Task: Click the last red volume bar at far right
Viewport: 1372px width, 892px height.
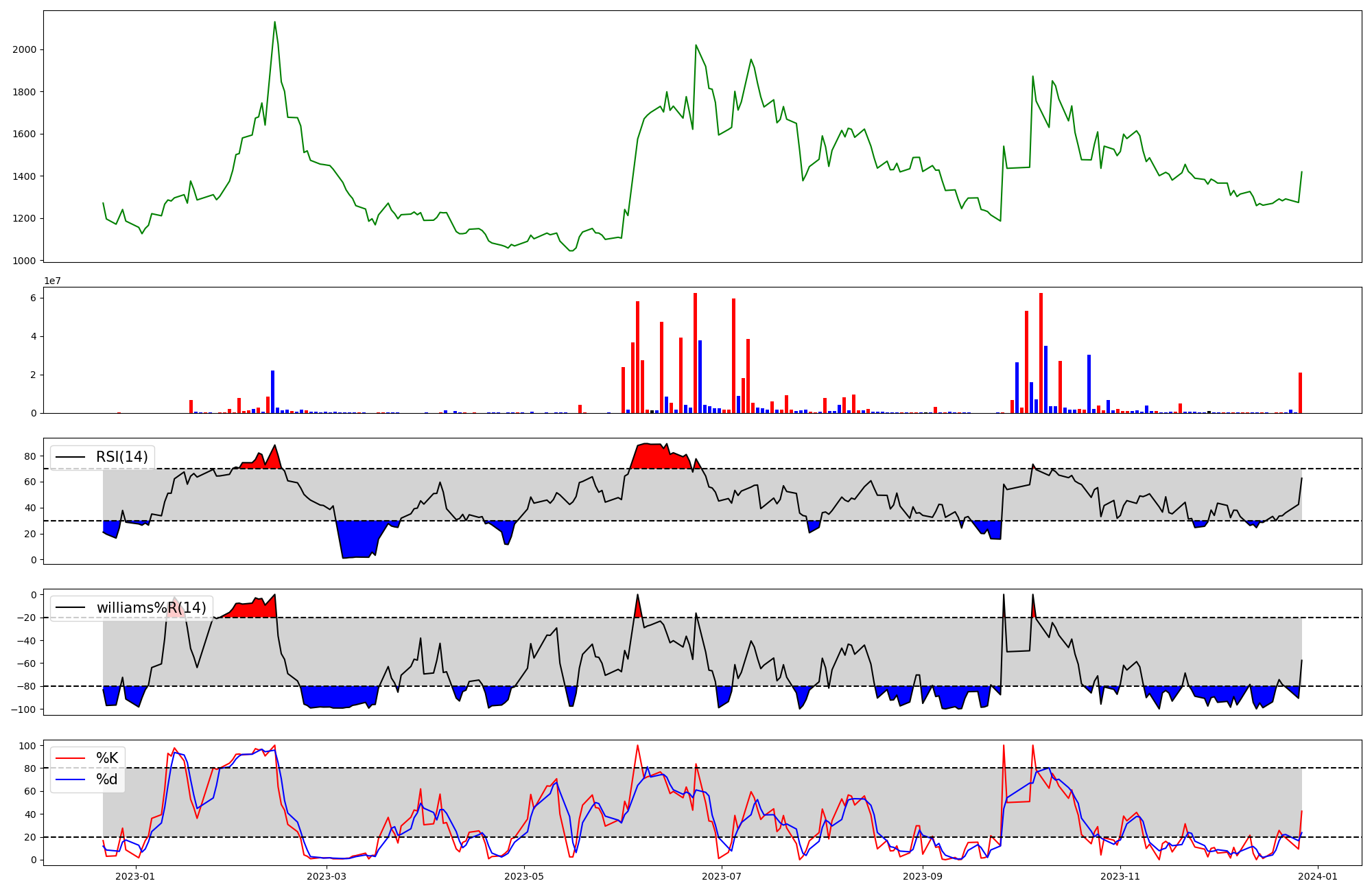Action: [x=1300, y=392]
